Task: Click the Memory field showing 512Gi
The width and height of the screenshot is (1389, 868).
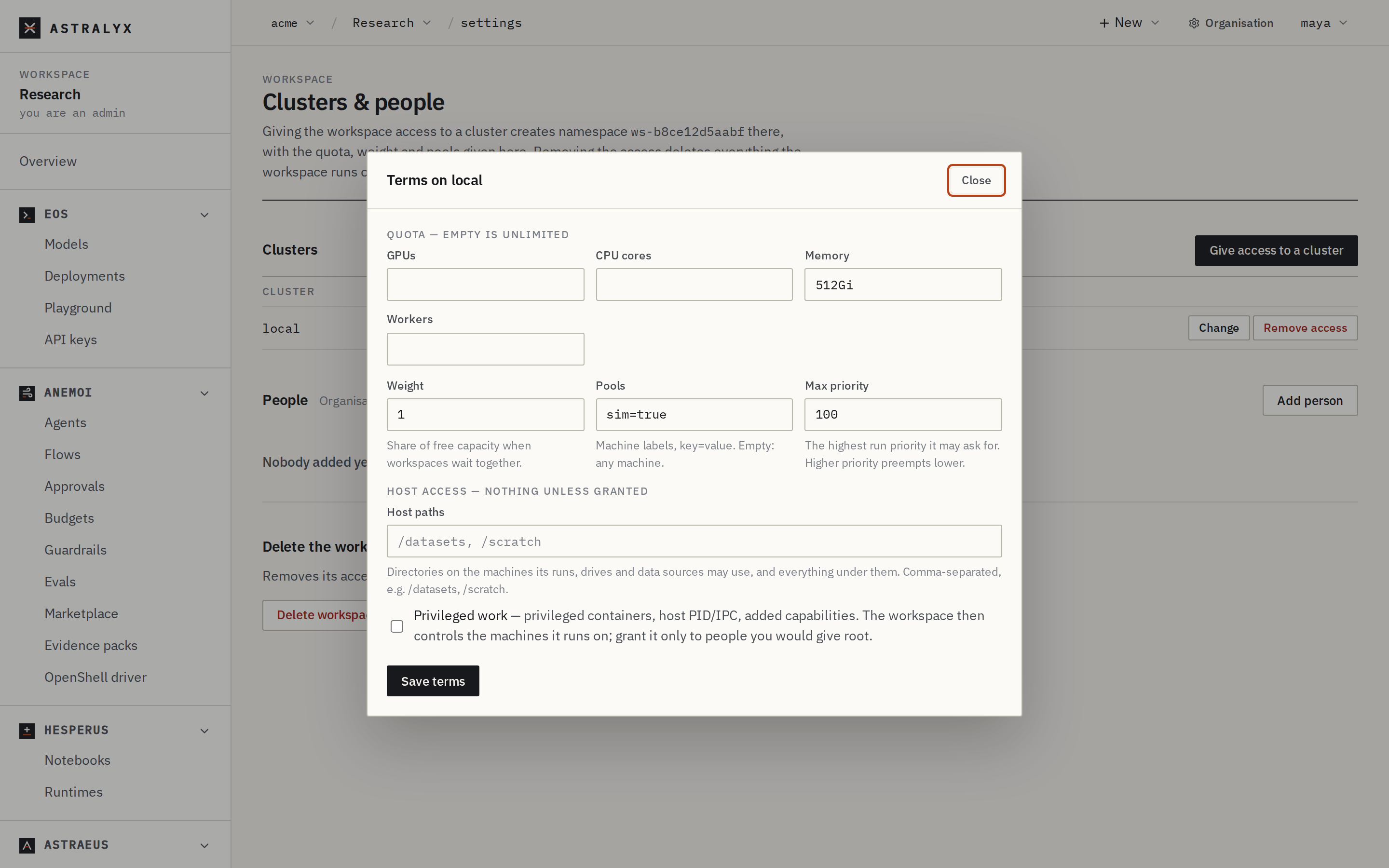Action: [903, 285]
